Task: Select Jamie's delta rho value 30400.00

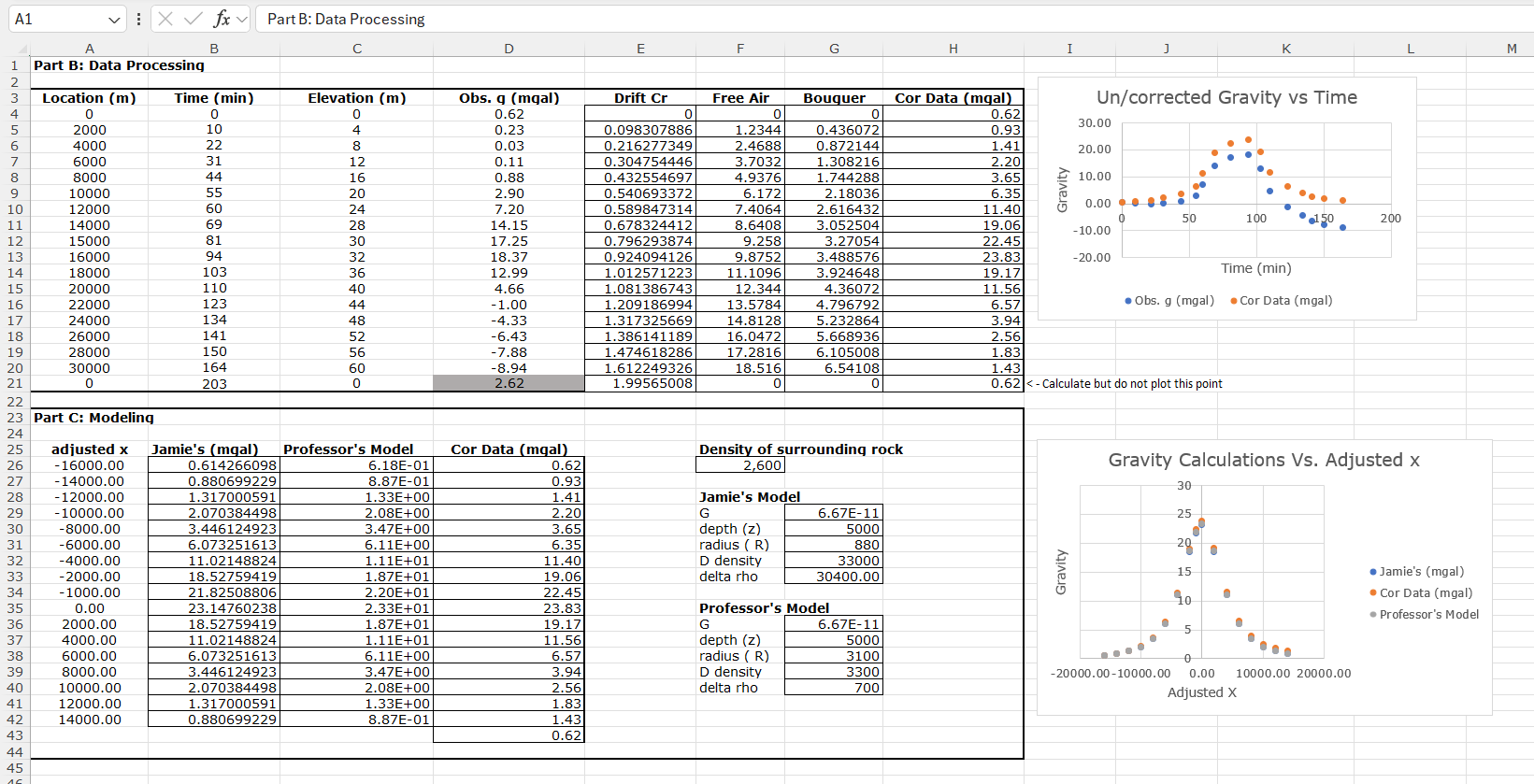Action: (834, 577)
